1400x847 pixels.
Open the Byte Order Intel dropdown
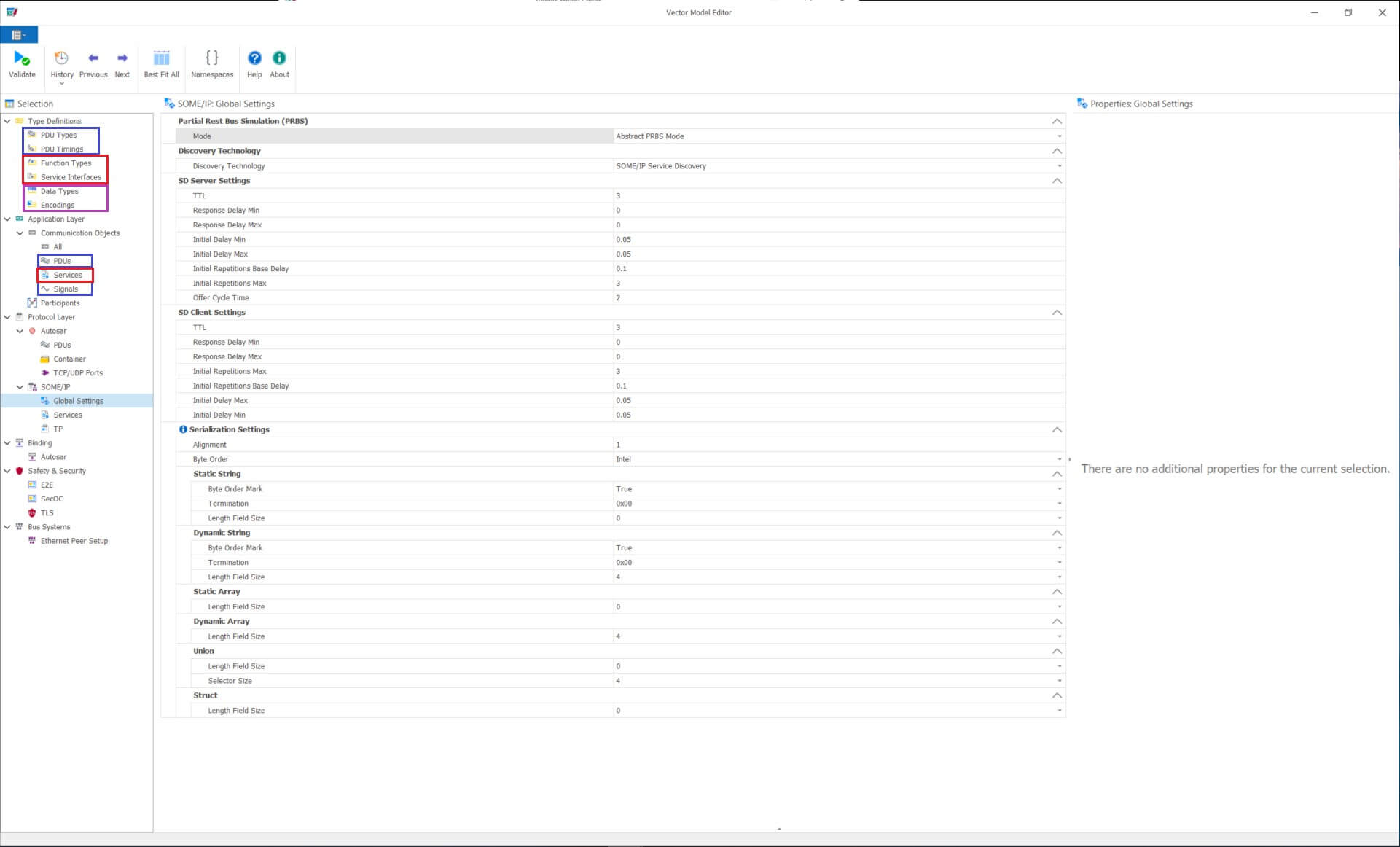click(1059, 459)
